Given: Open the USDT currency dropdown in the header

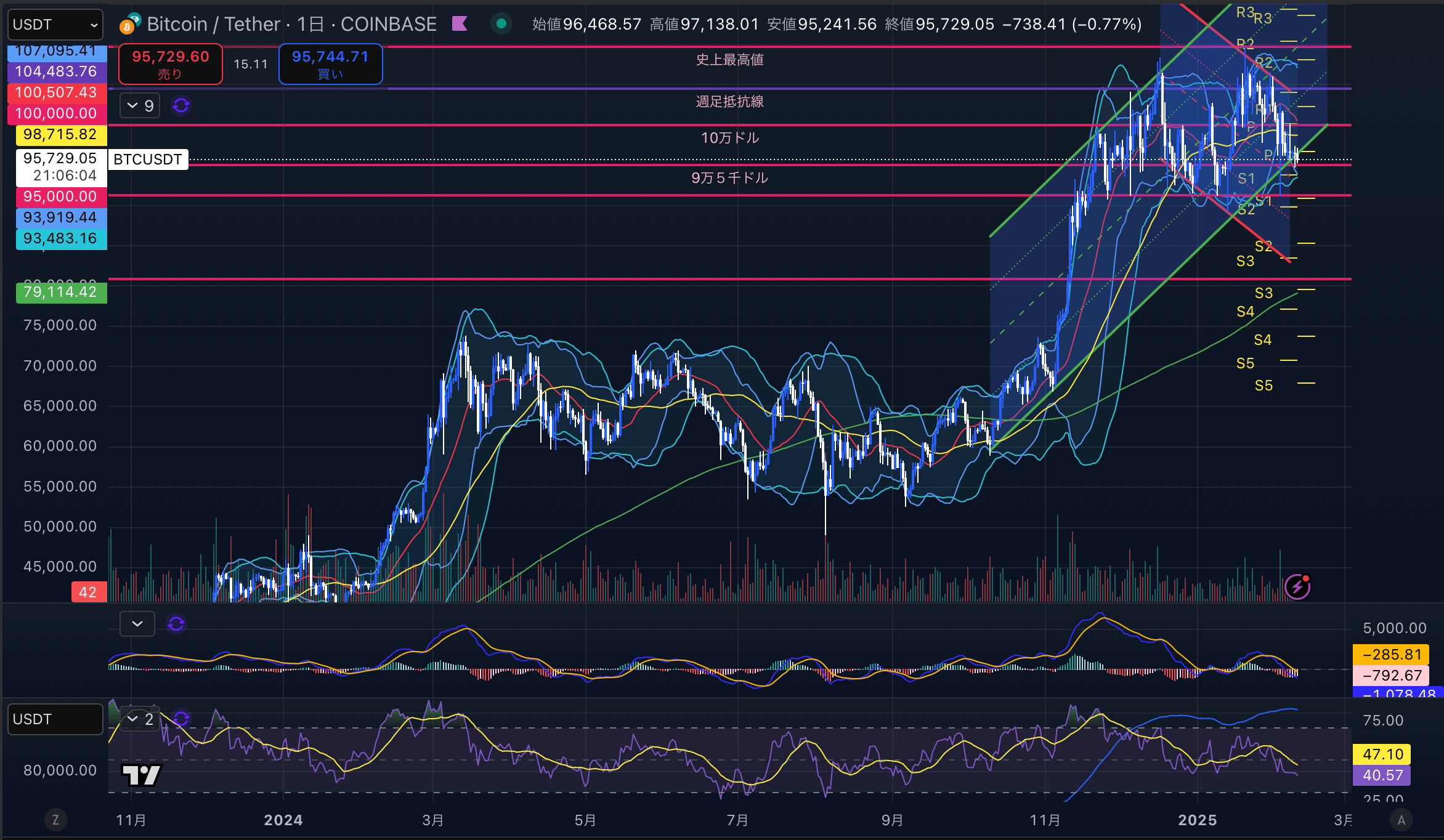Looking at the screenshot, I should click(x=55, y=25).
